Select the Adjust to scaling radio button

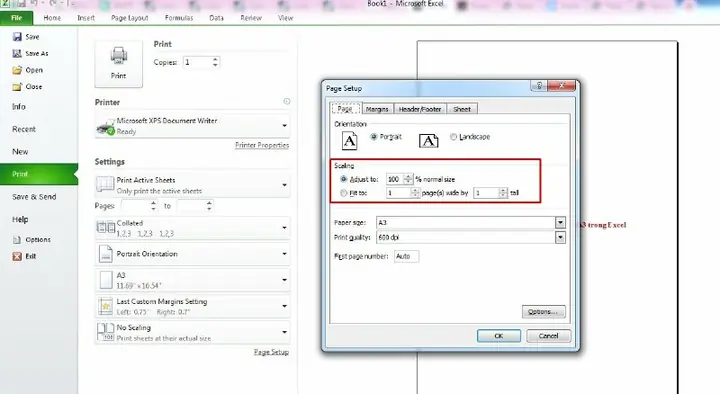(x=343, y=179)
